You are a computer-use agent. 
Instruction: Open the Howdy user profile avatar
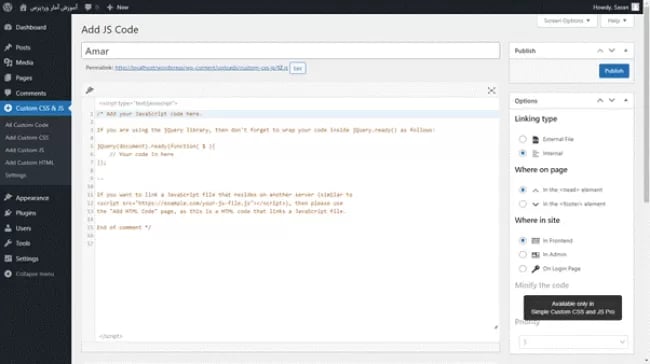635,7
